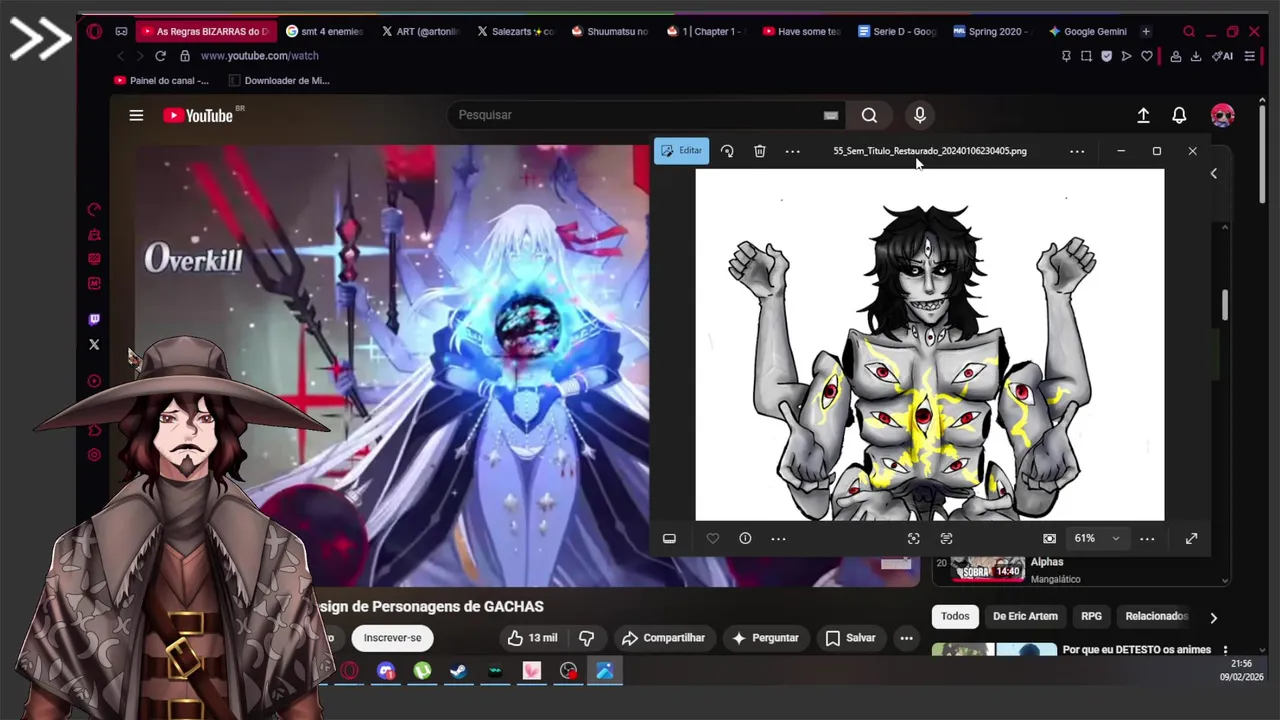
Task: Open the more options menu next to the trash icon
Action: (792, 151)
